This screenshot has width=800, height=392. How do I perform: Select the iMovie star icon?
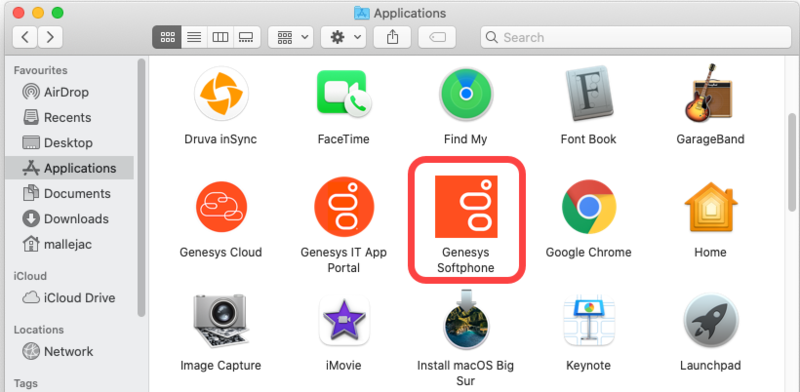pos(344,321)
